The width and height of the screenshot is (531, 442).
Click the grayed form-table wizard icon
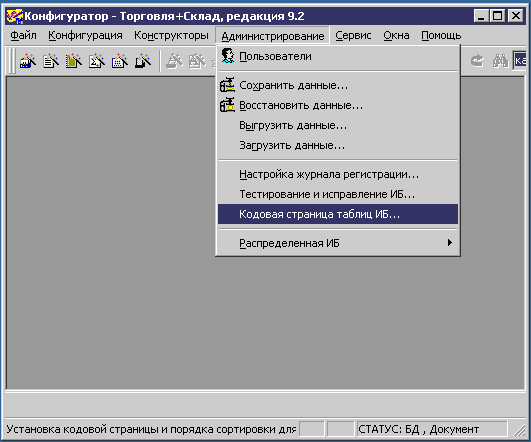[197, 61]
